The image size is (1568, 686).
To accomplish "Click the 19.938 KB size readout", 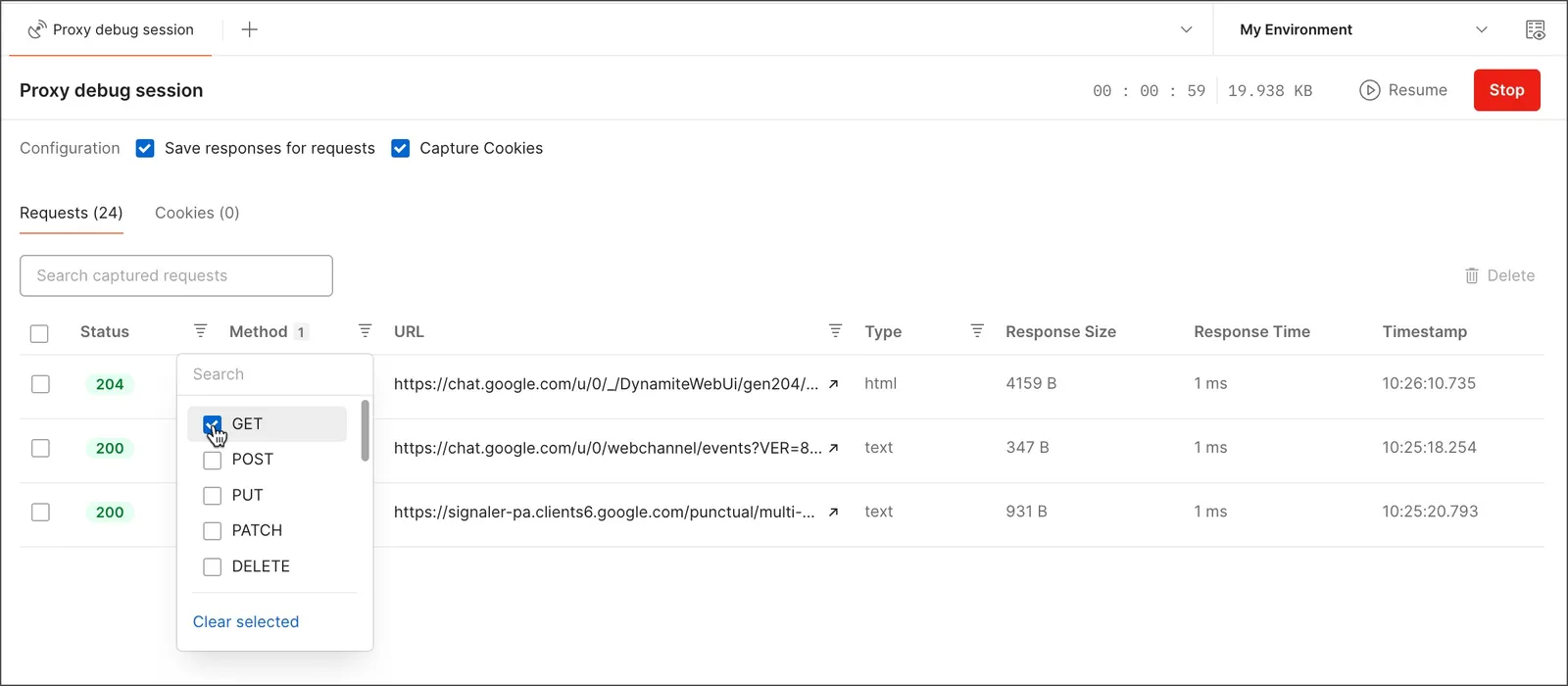I will click(x=1270, y=90).
